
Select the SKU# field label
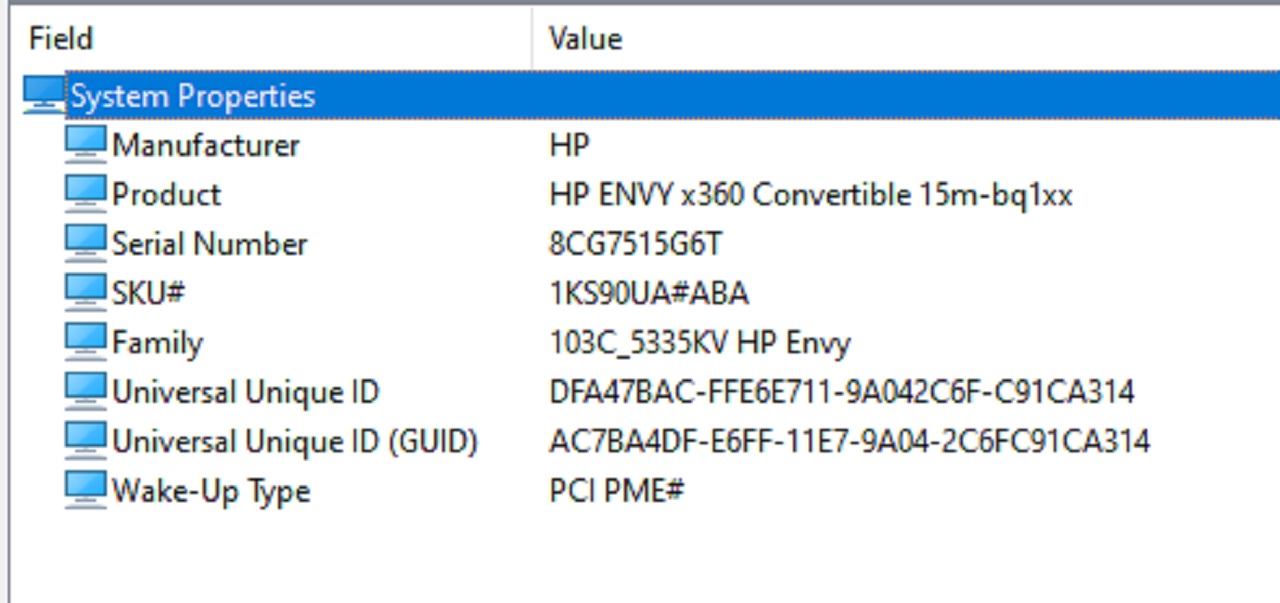[x=149, y=293]
